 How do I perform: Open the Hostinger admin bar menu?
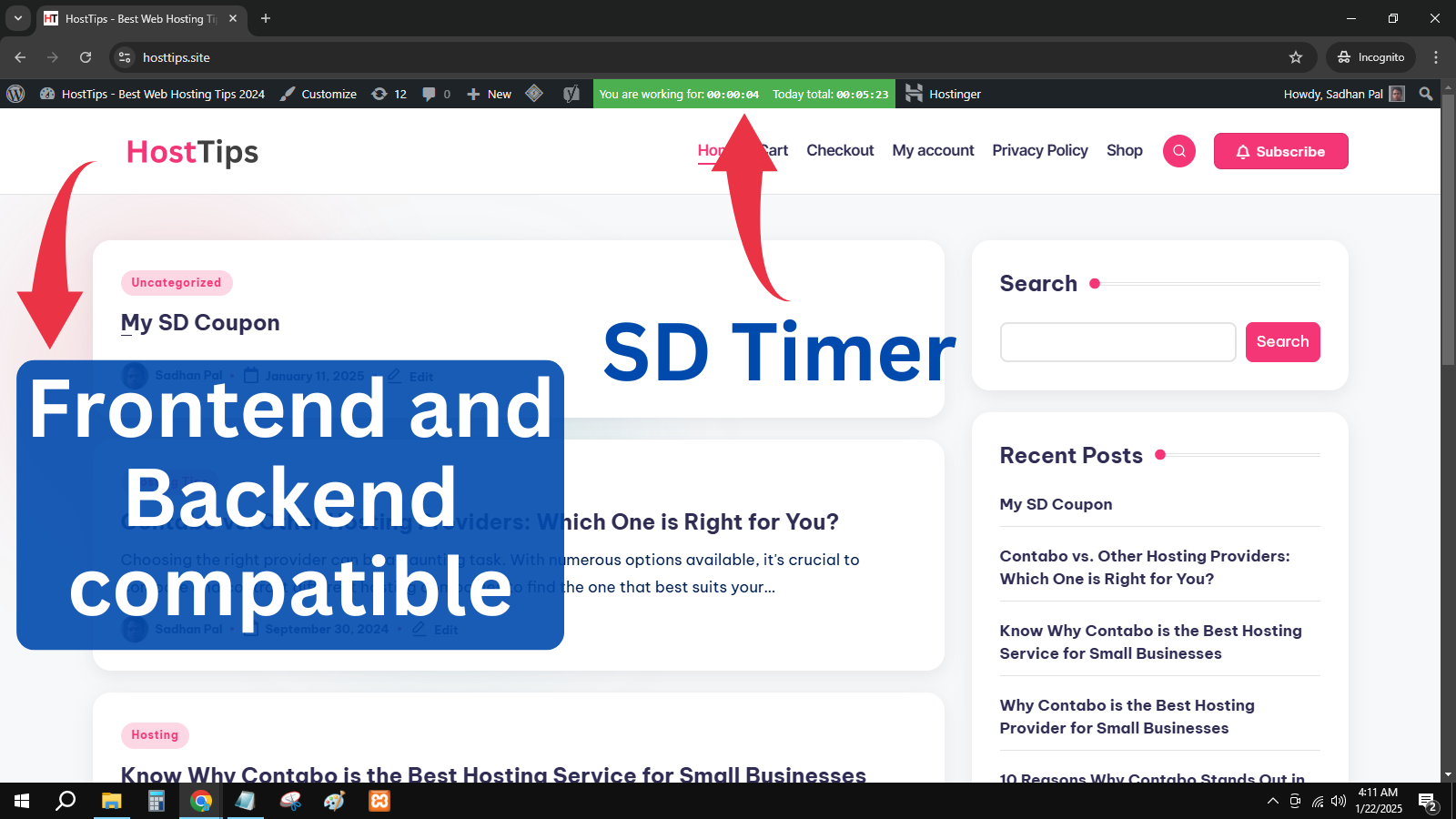pos(943,94)
